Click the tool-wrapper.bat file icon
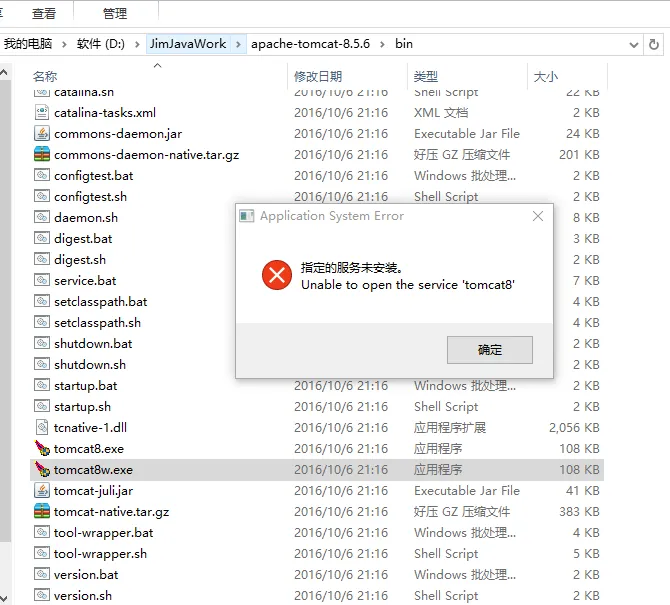The height and width of the screenshot is (605, 670). click(41, 532)
